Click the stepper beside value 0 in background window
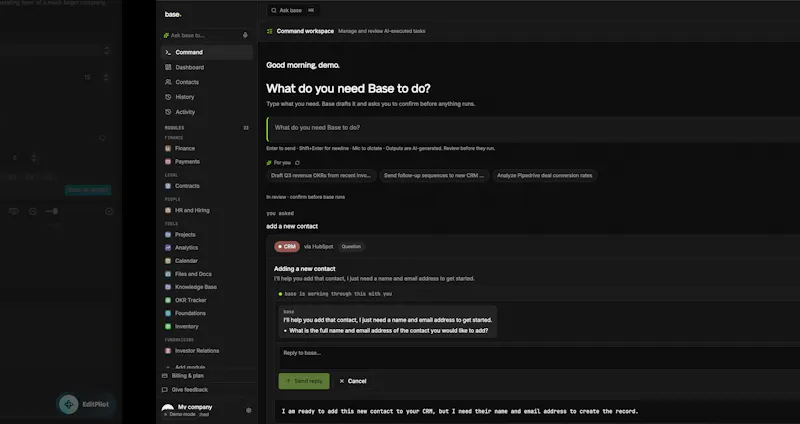 (34, 158)
